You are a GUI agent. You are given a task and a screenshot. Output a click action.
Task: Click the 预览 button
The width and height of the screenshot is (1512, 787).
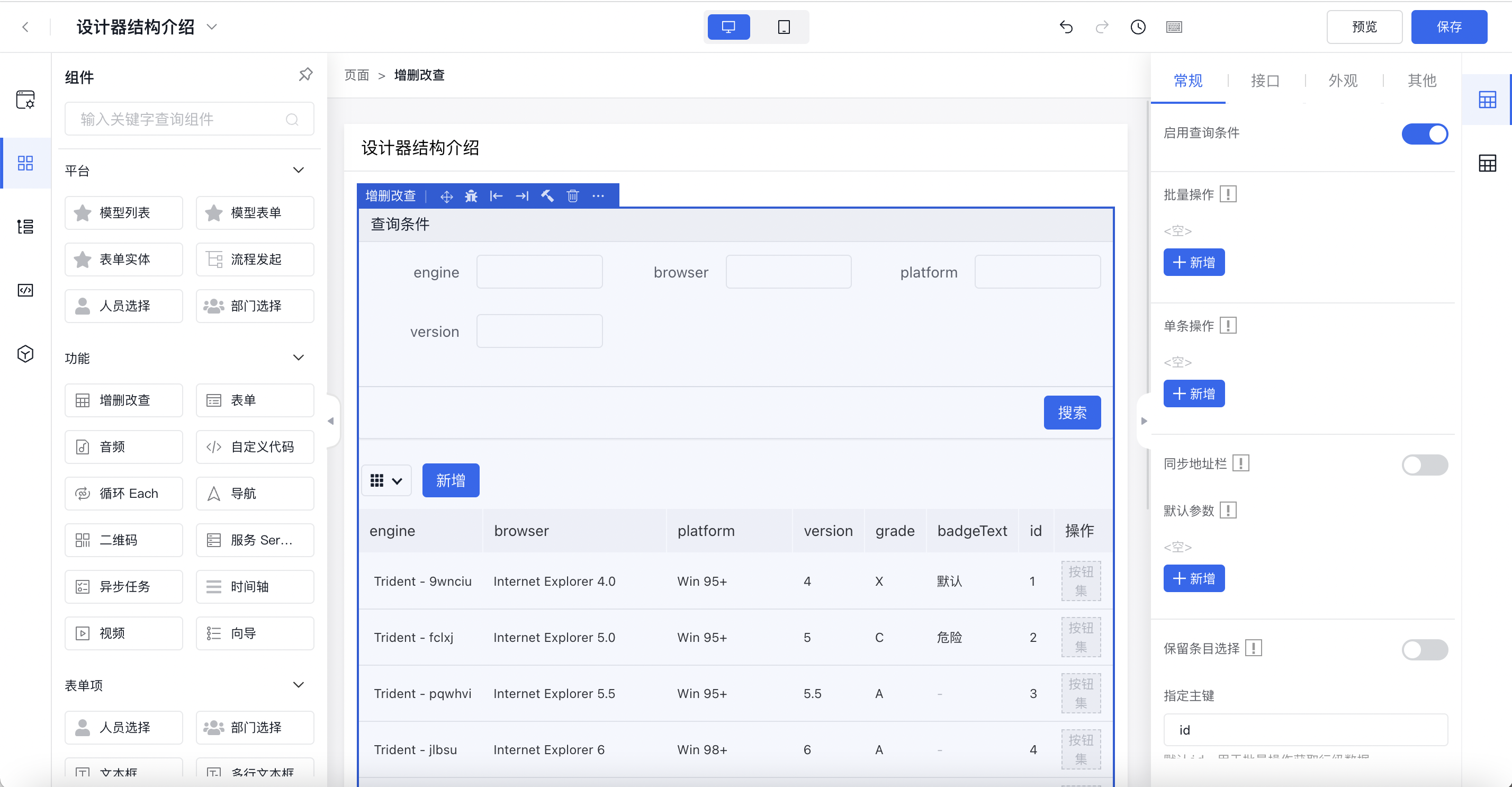click(x=1365, y=27)
